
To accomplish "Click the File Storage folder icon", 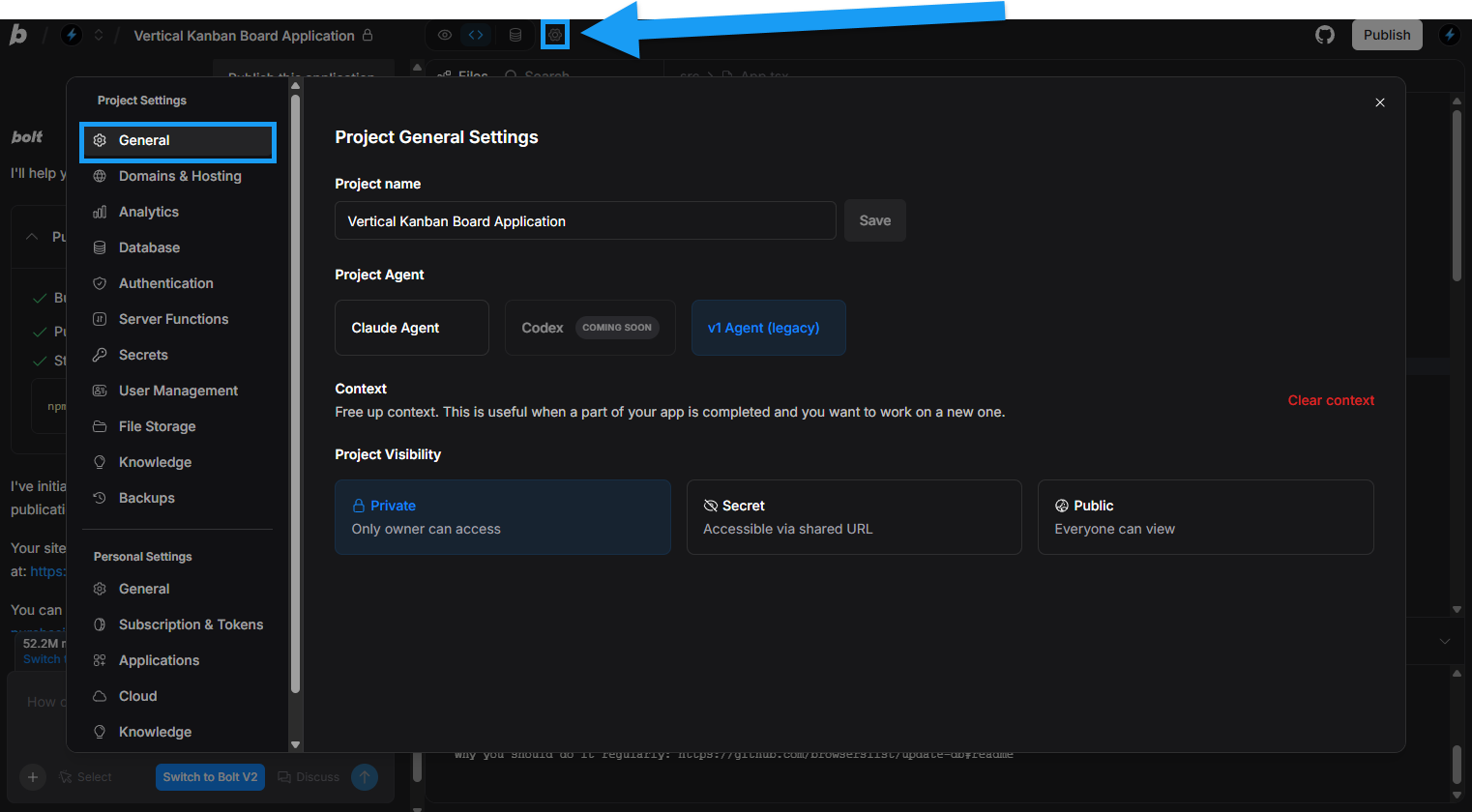I will tap(100, 426).
